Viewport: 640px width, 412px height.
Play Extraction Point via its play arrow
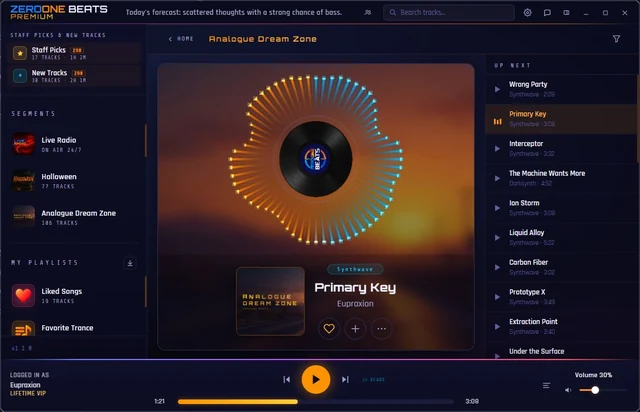497,327
